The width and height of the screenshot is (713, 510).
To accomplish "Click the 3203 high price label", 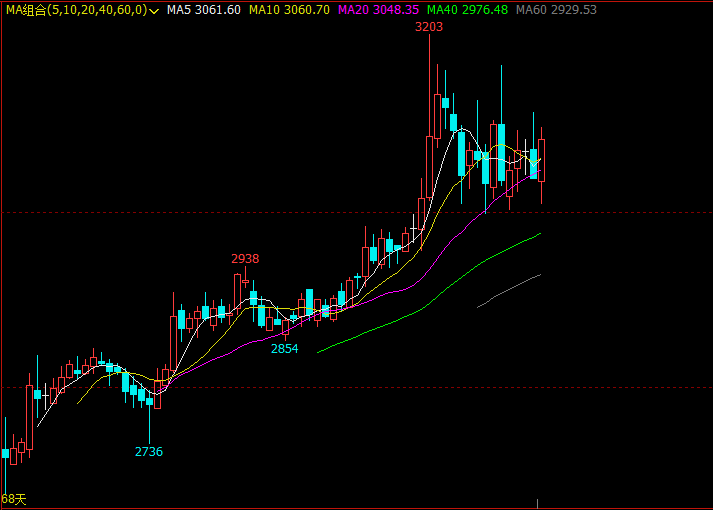I will point(429,27).
